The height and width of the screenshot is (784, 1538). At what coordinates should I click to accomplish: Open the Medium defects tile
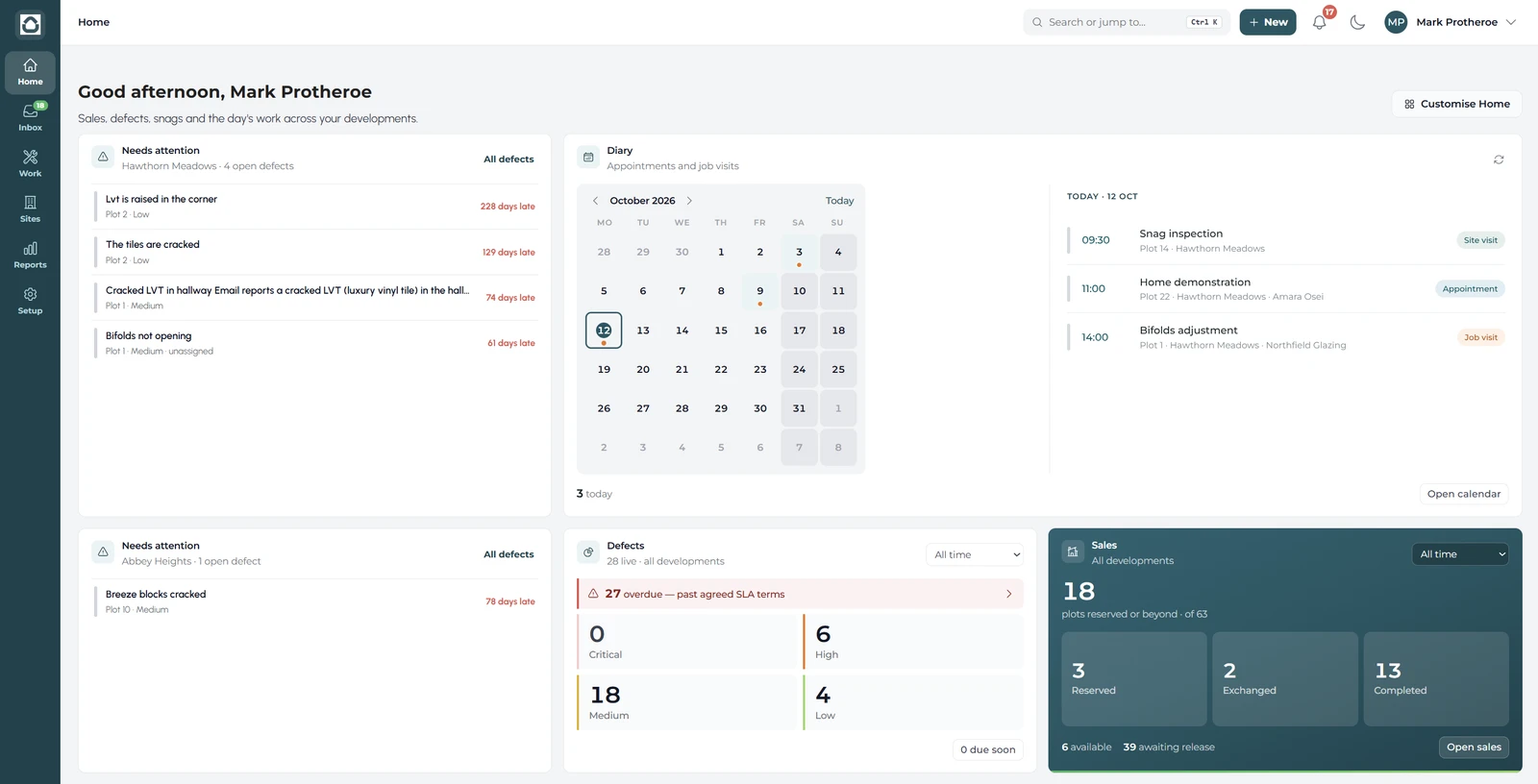pyautogui.click(x=686, y=702)
